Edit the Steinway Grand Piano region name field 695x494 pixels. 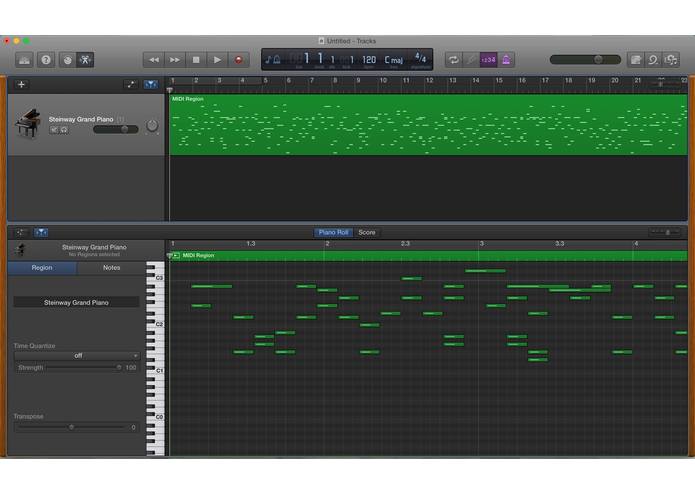[76, 302]
